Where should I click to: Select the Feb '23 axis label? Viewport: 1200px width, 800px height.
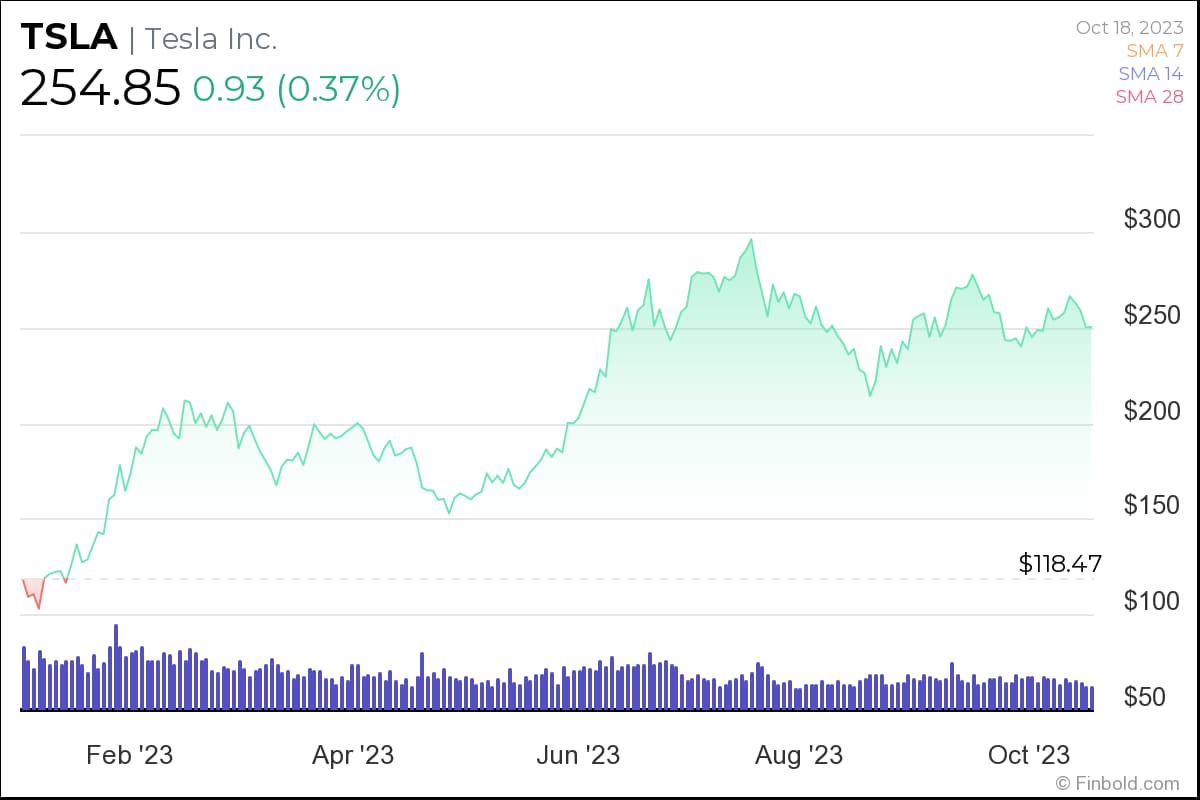pos(130,755)
